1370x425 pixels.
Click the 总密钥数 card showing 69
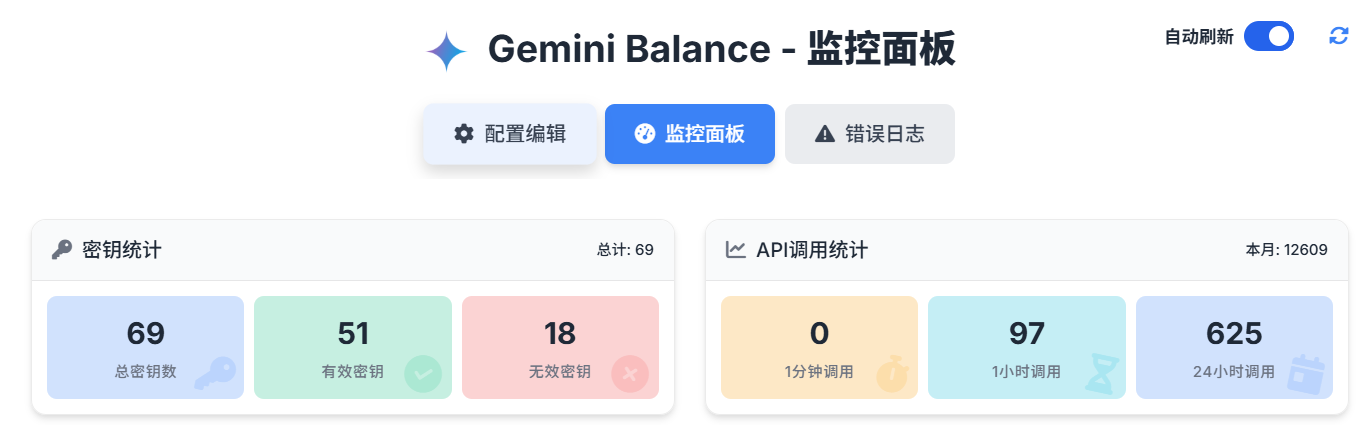[x=145, y=347]
